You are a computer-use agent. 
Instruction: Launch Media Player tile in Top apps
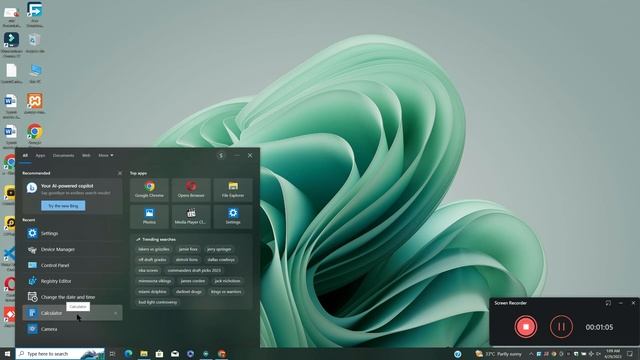pyautogui.click(x=191, y=216)
